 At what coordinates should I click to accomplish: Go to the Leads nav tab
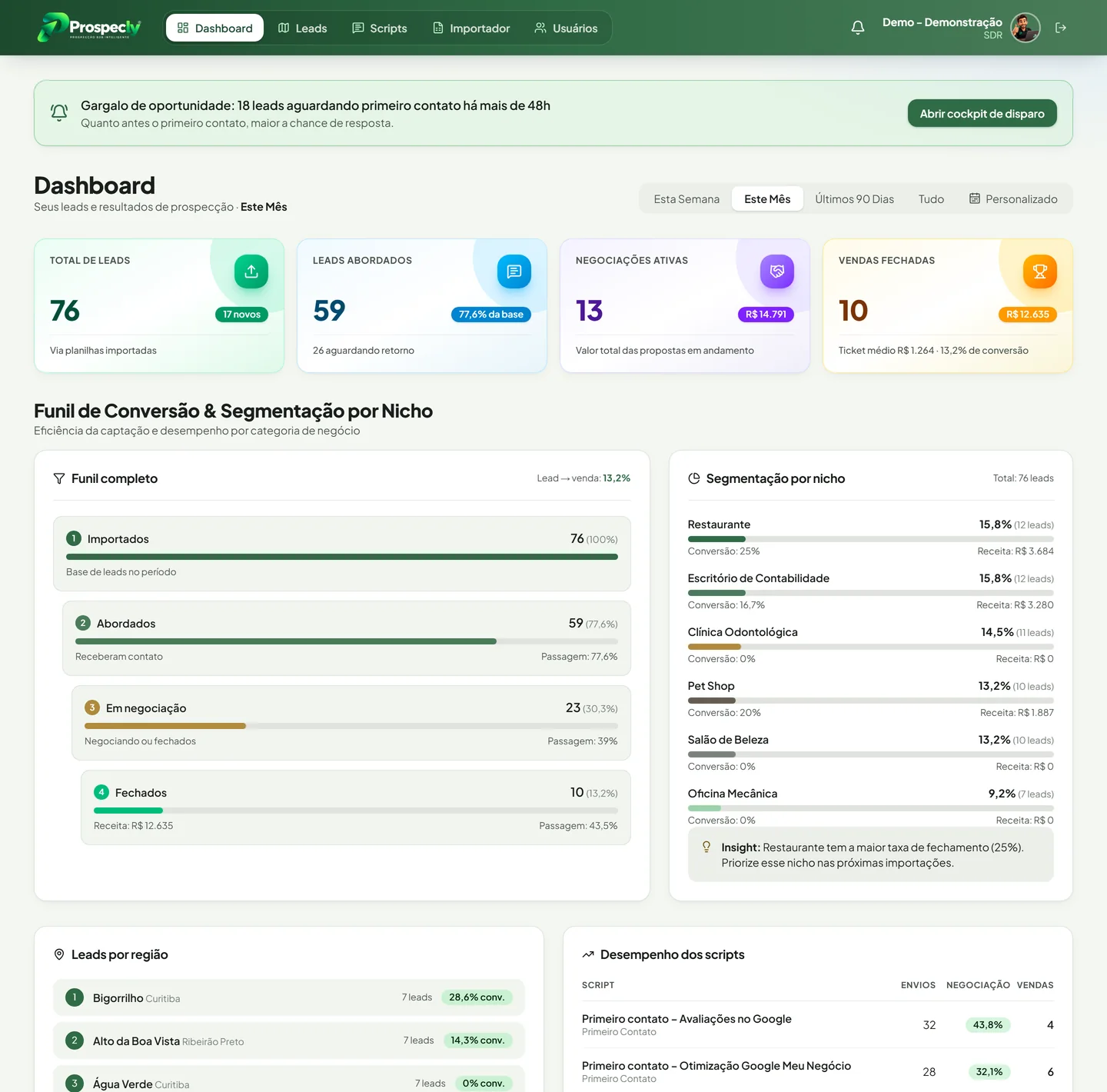[303, 28]
